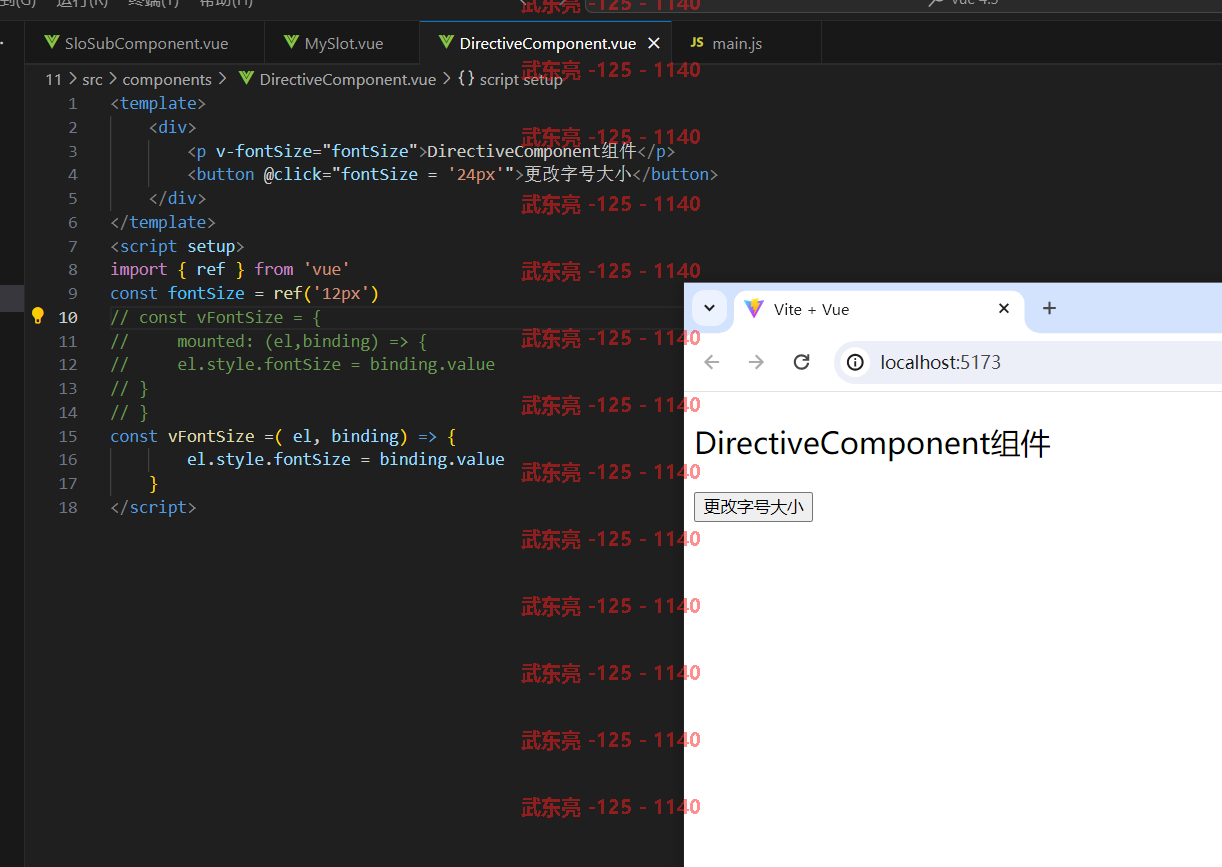Click the v-fontSize="fontSize" attribute
This screenshot has height=867, width=1222.
pos(317,151)
